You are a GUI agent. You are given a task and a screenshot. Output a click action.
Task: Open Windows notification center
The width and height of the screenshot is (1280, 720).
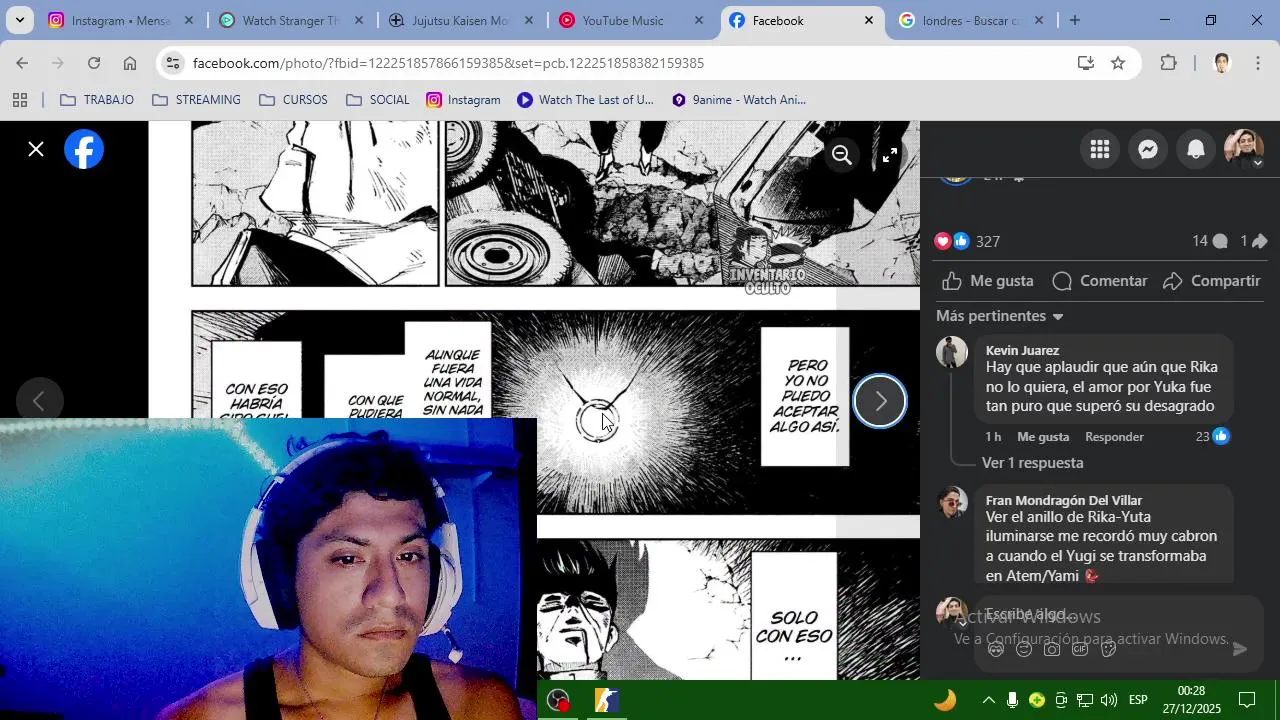click(1247, 700)
